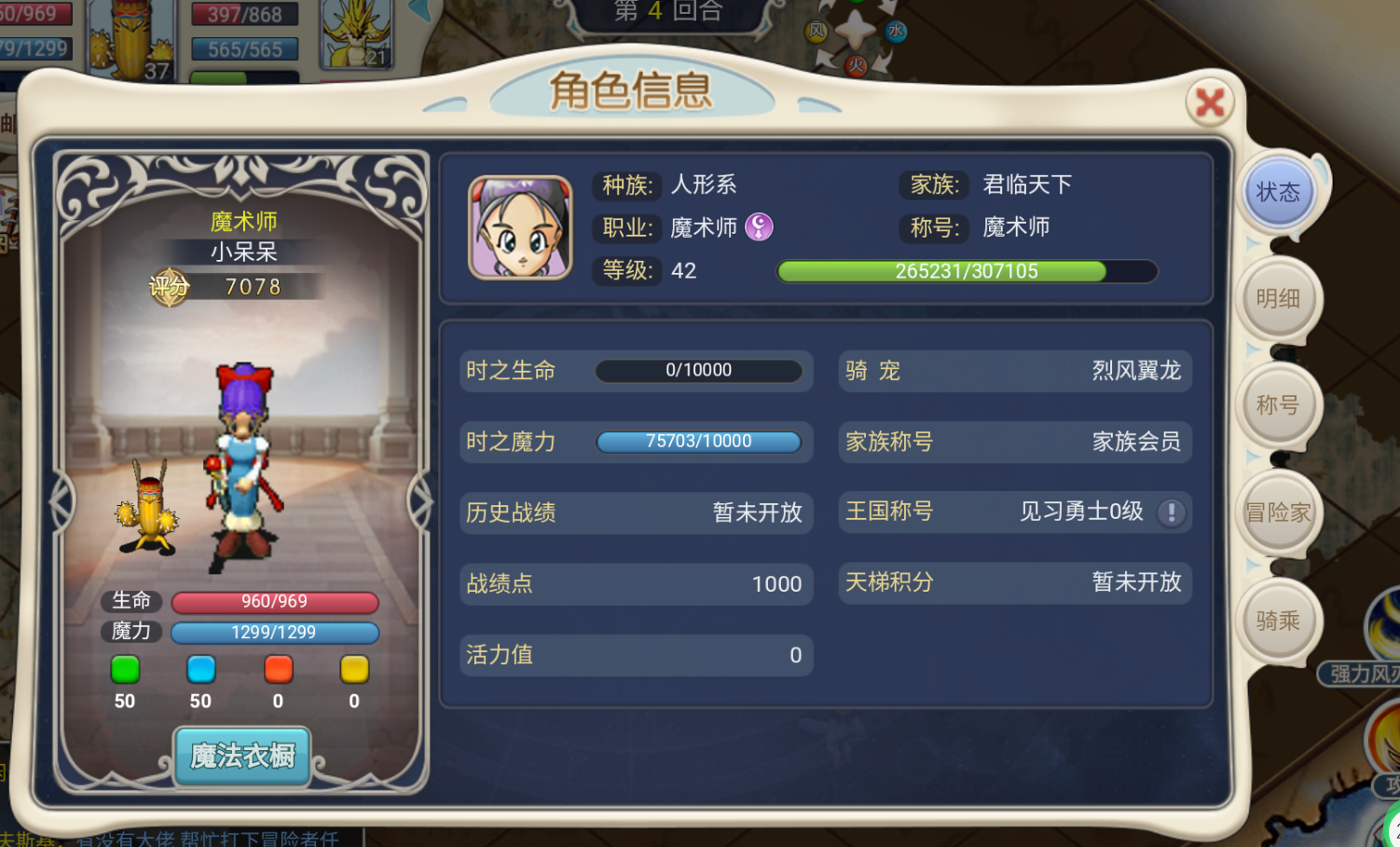Viewport: 1400px width, 847px height.
Task: Open the 明细 tab
Action: point(1278,299)
